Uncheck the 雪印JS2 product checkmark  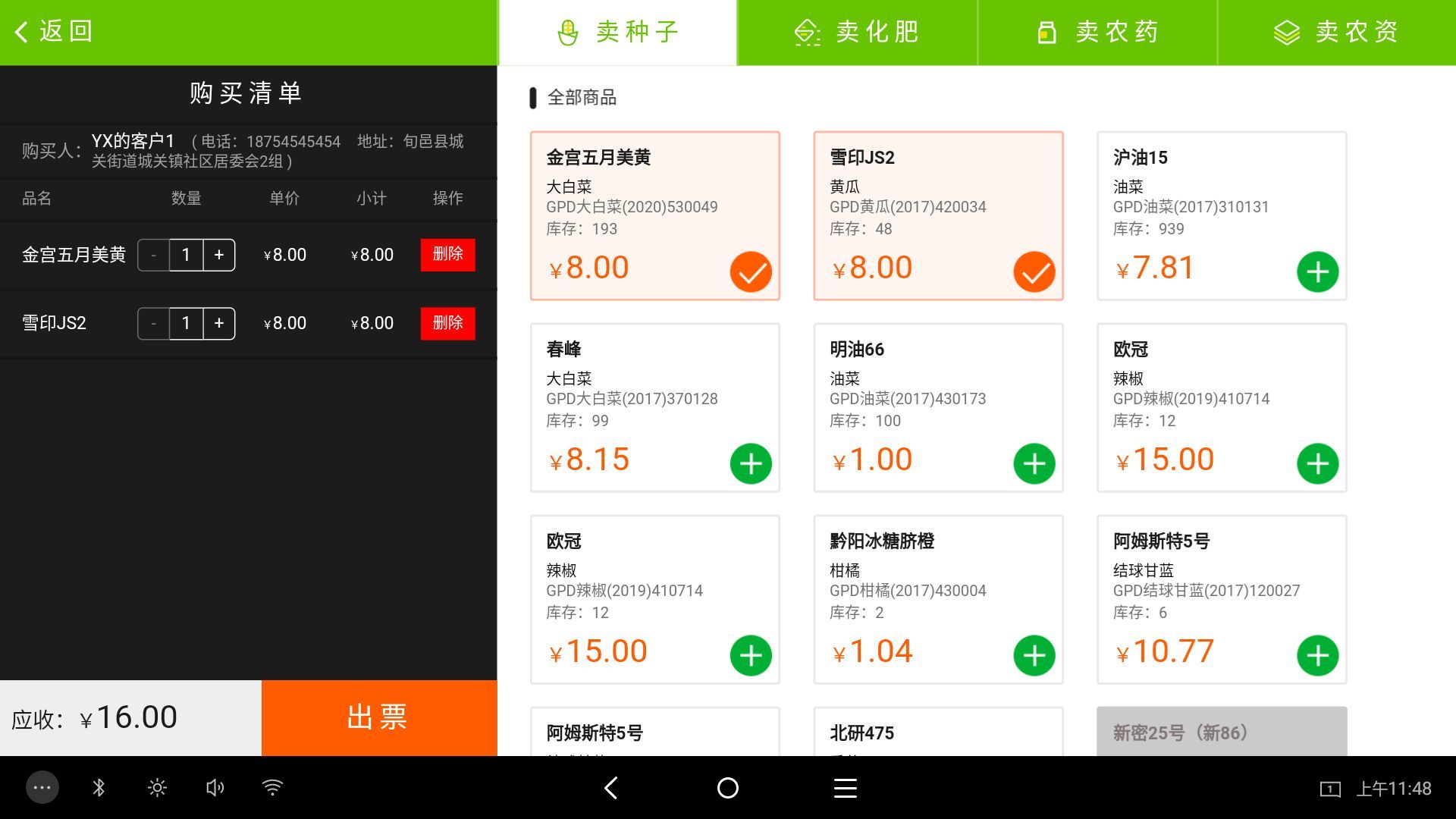point(1034,271)
